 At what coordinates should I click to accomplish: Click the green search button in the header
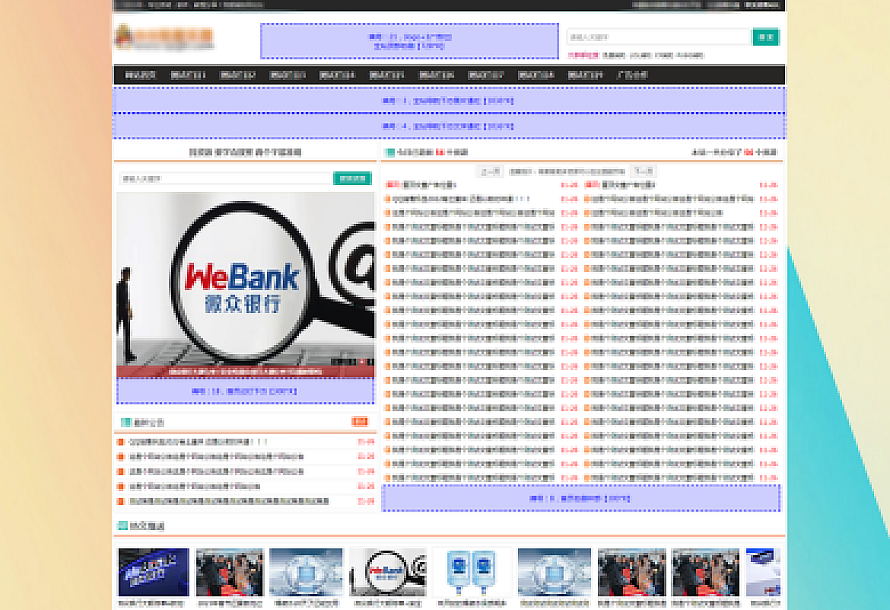(x=766, y=37)
